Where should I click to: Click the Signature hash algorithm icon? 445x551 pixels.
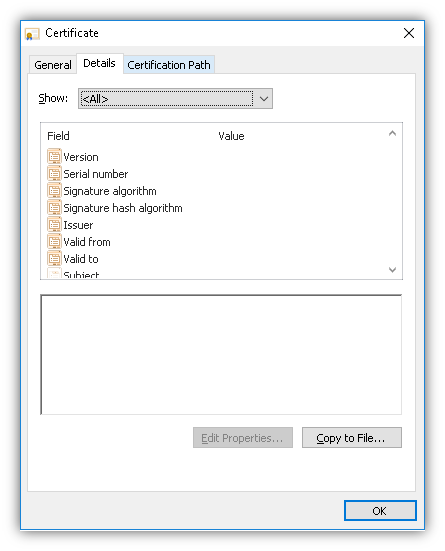click(x=54, y=207)
